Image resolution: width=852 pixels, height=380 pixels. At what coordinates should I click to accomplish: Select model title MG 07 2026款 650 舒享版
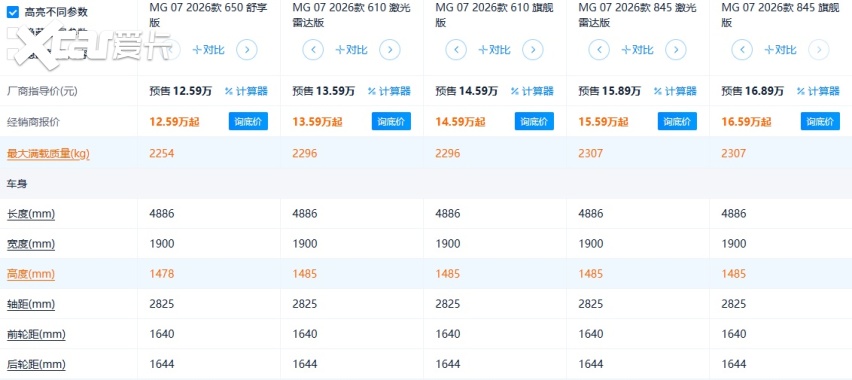point(209,15)
